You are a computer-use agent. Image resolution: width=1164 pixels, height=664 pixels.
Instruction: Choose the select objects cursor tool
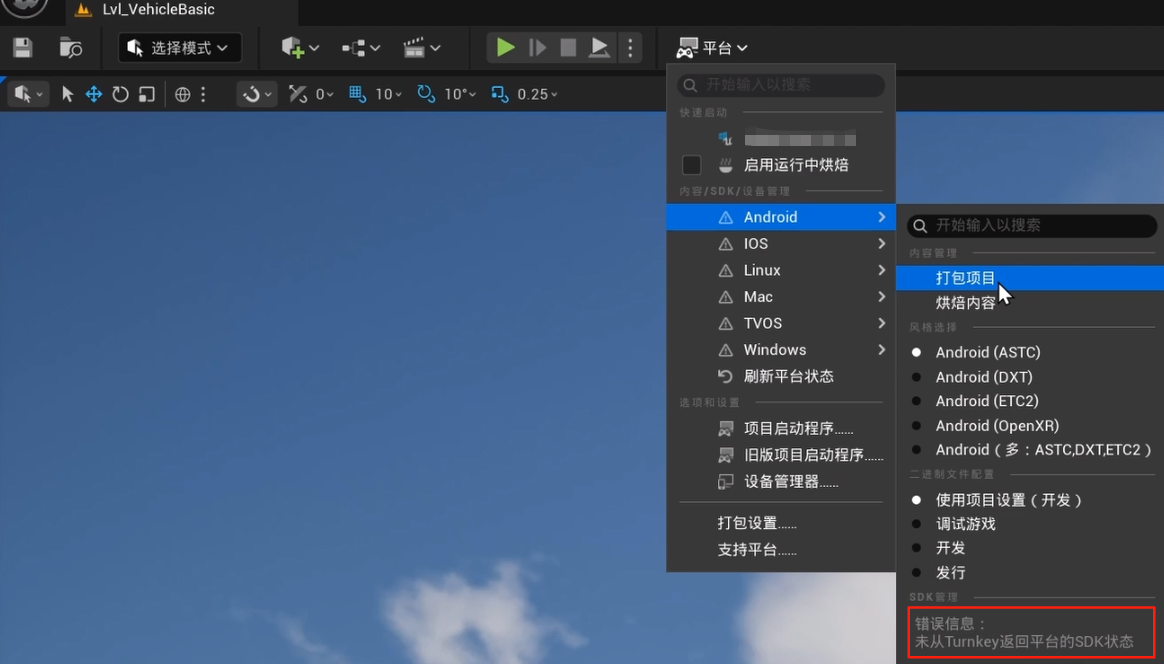click(x=68, y=94)
